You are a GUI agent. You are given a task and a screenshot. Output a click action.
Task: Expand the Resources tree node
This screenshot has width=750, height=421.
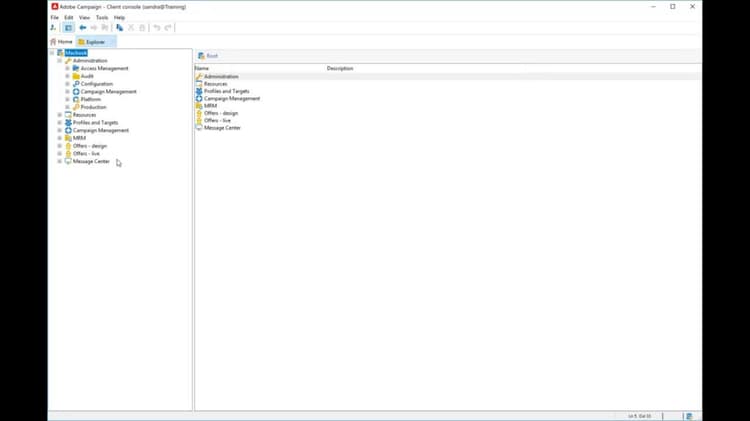60,115
